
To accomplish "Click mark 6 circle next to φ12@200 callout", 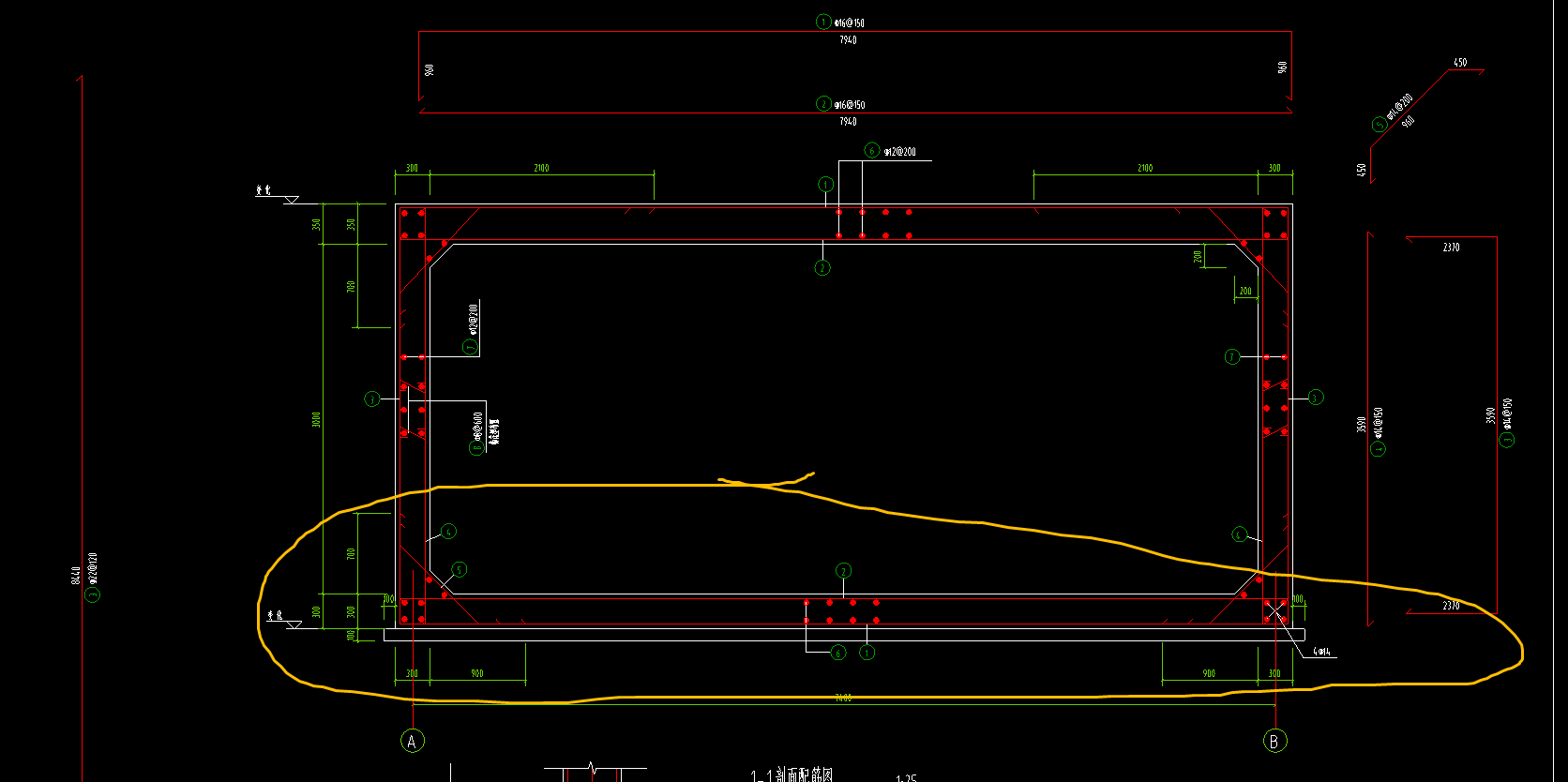I will point(871,150).
